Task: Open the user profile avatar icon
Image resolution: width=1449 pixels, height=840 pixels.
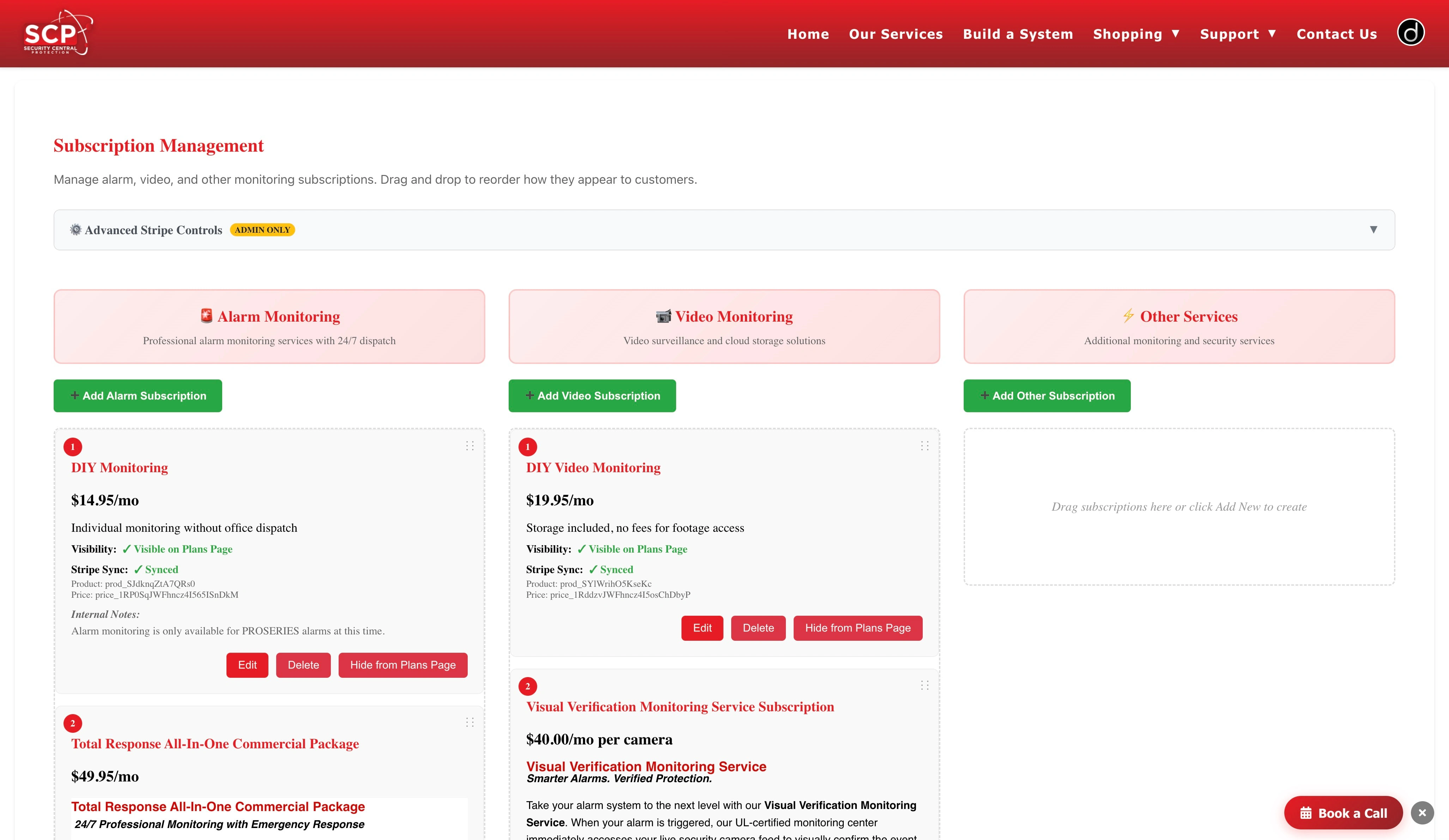Action: (x=1411, y=32)
